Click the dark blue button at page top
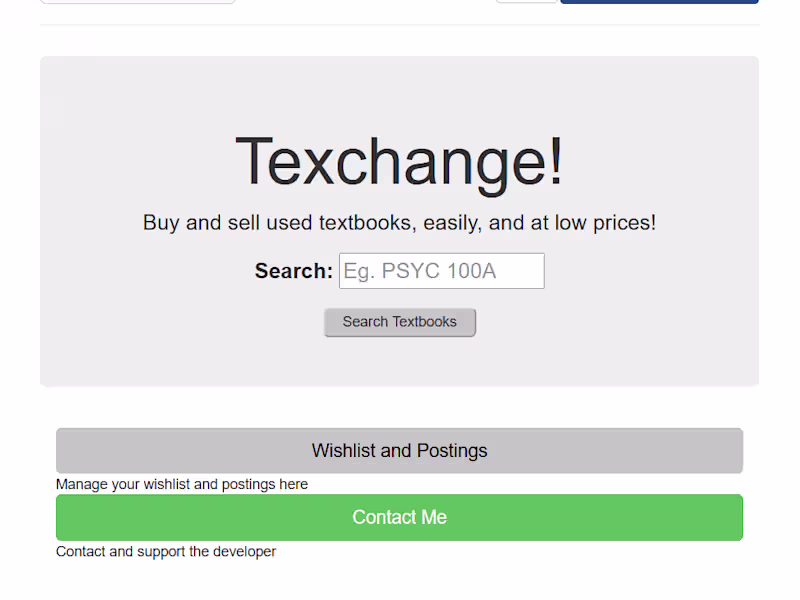Screen dimensions: 800x600 point(659,2)
